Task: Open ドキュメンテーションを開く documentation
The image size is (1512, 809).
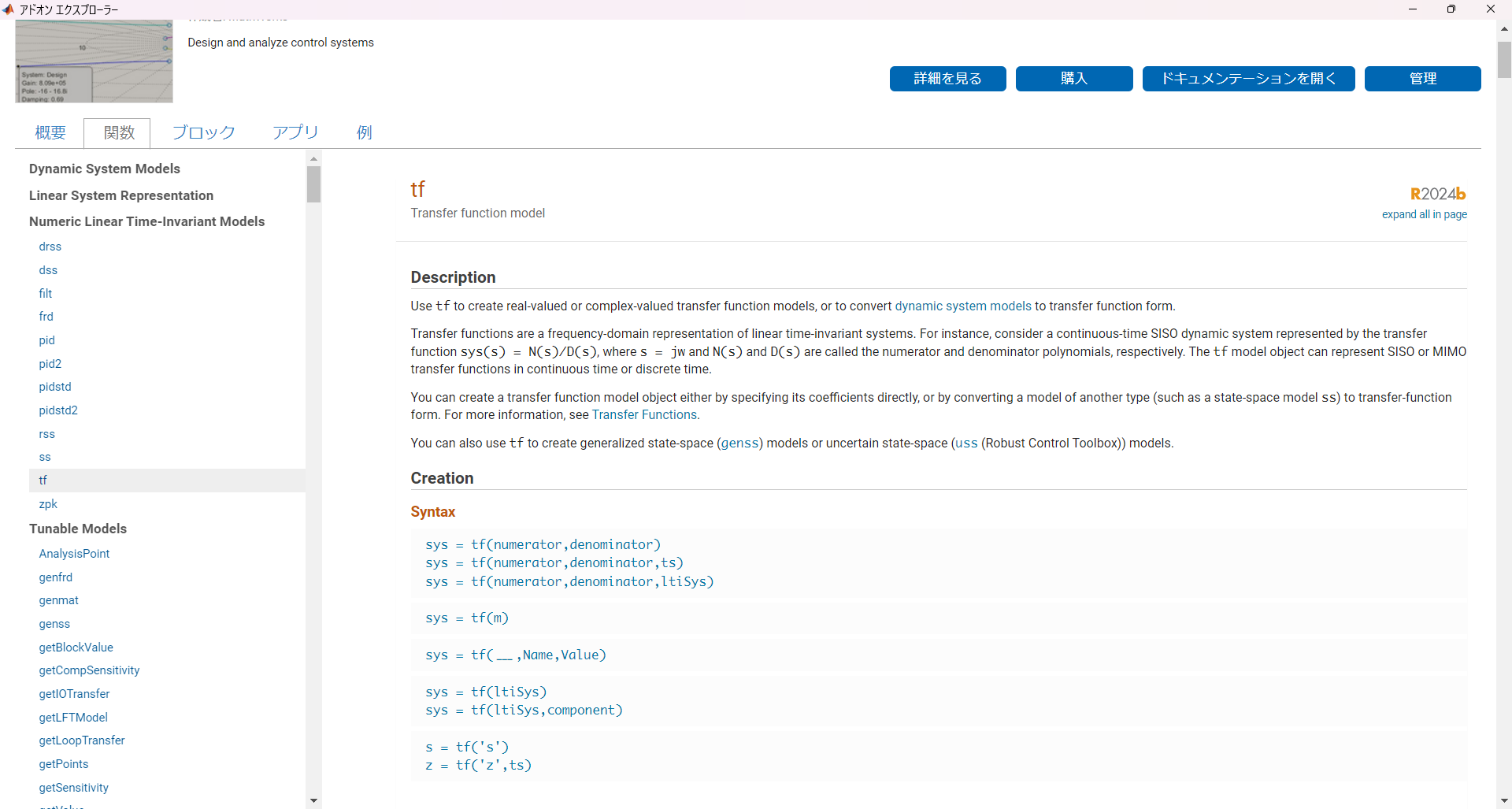Action: 1248,79
